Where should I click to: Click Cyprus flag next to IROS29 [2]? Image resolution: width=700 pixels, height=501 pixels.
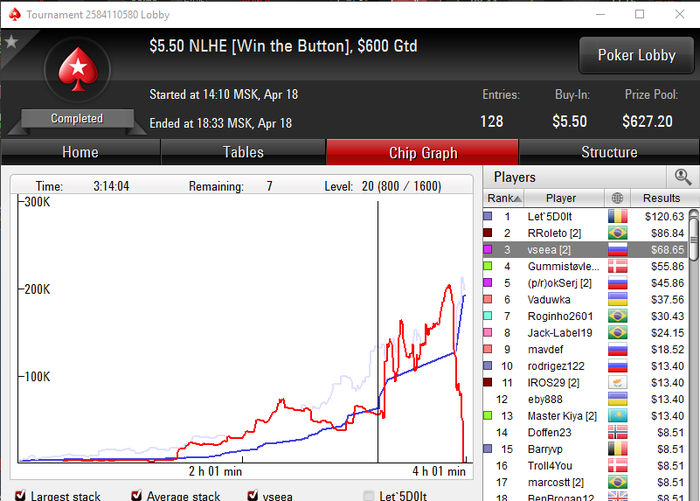pyautogui.click(x=617, y=383)
